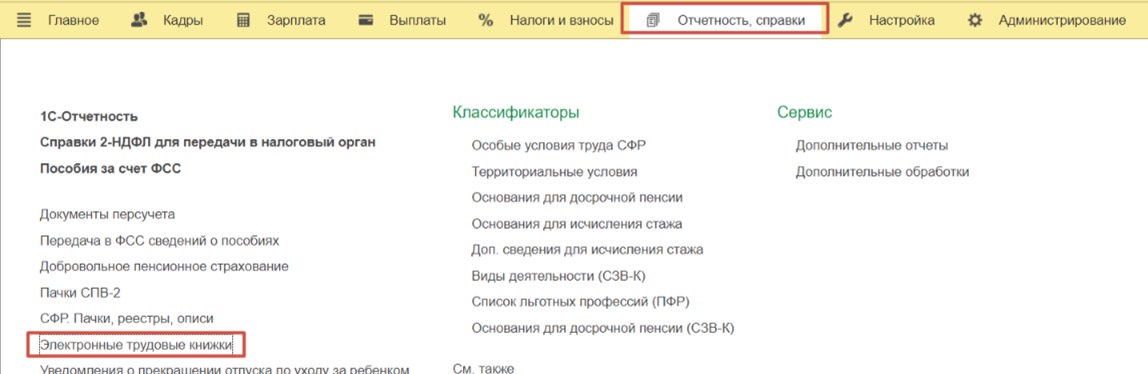This screenshot has height=374, width=1148.
Task: Switch to the Зарплата section
Action: coord(297,20)
